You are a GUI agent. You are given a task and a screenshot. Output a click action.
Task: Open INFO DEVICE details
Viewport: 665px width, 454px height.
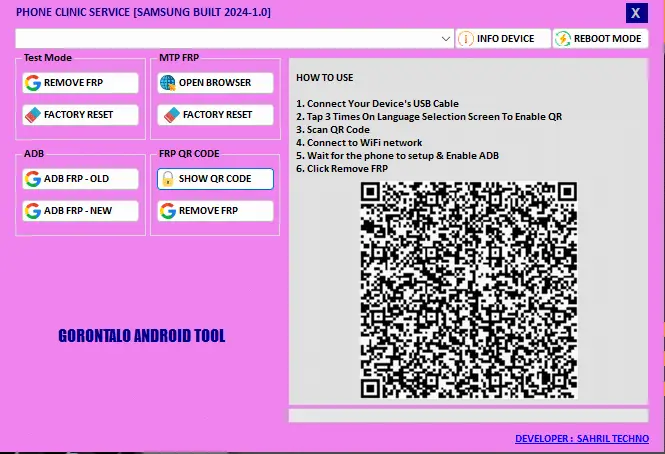(x=503, y=39)
